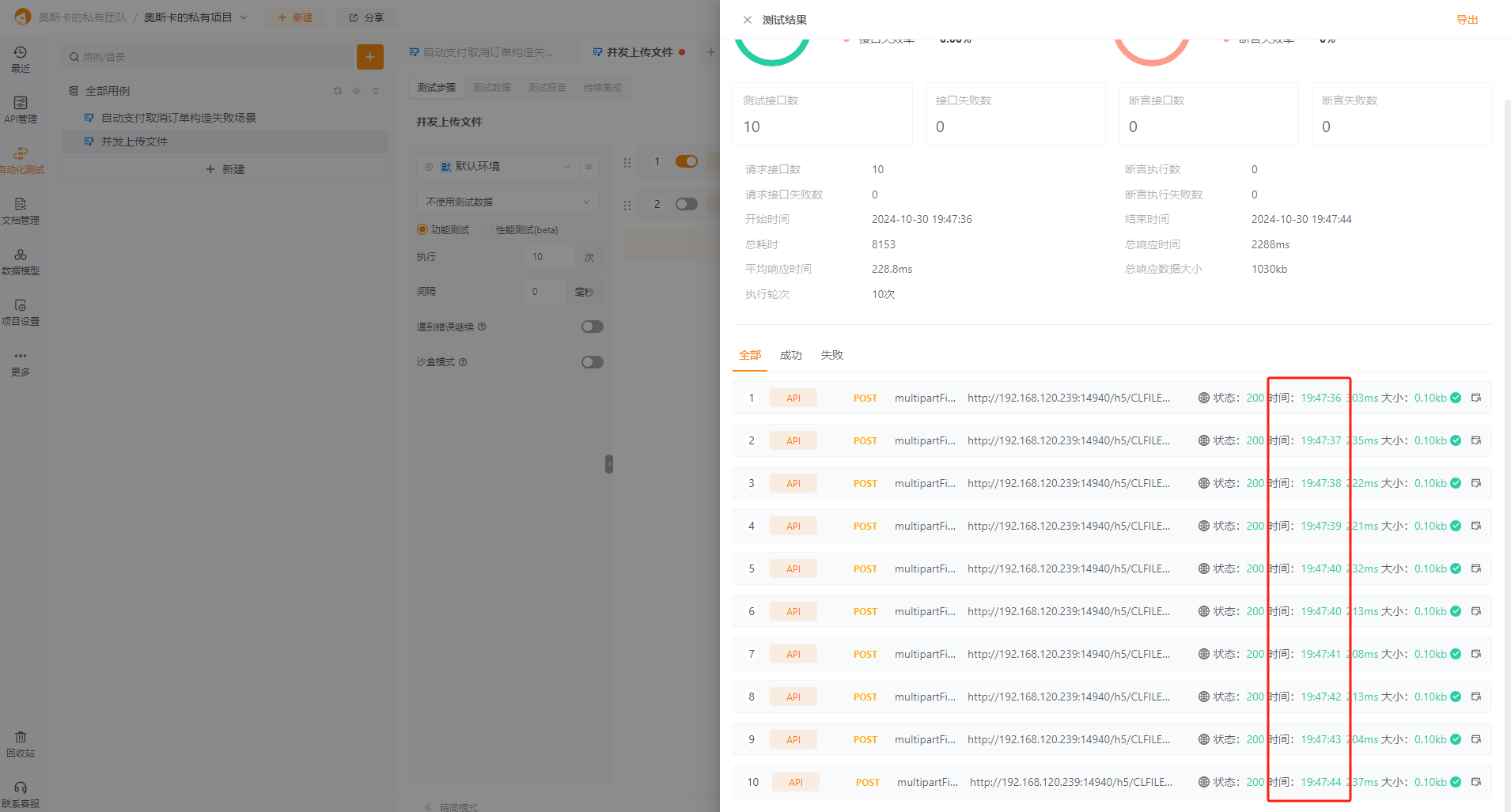Open API管理 in sidebar
Image resolution: width=1511 pixels, height=812 pixels.
[x=21, y=110]
